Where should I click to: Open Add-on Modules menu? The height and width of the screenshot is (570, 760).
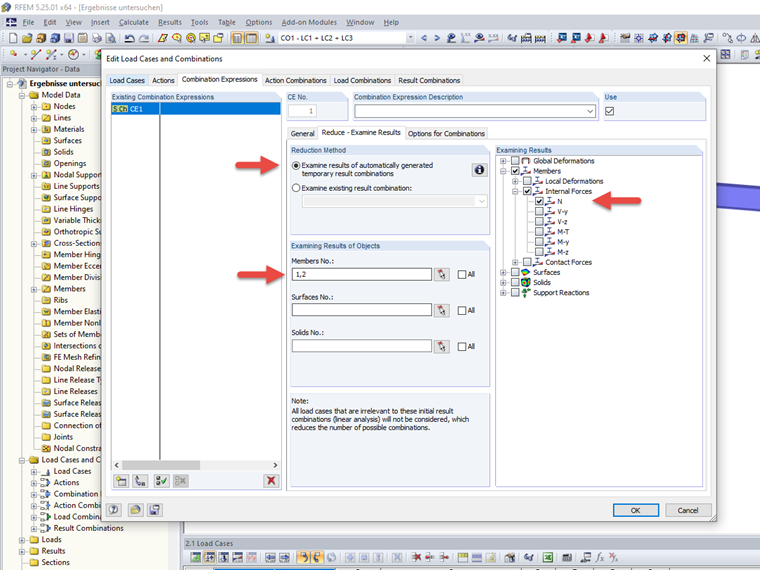click(309, 22)
